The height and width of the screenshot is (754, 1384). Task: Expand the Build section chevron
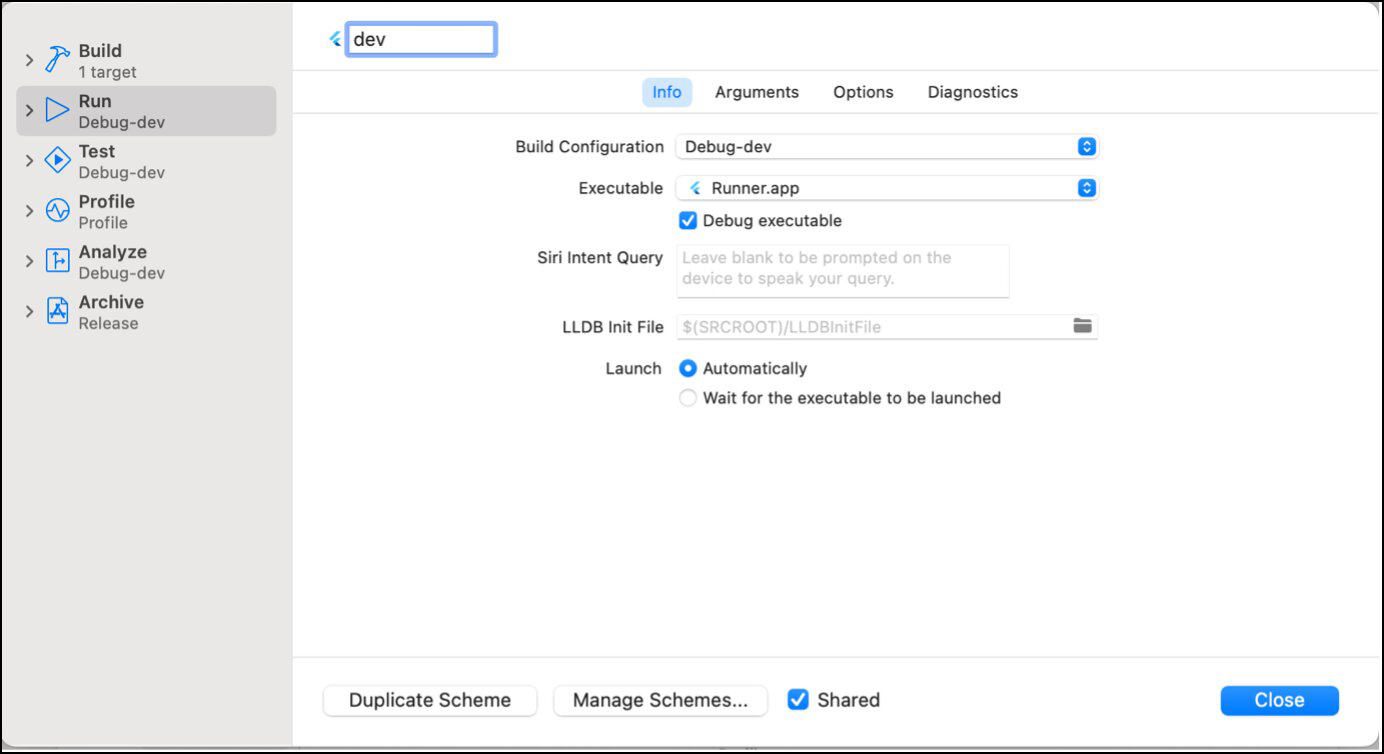click(29, 61)
